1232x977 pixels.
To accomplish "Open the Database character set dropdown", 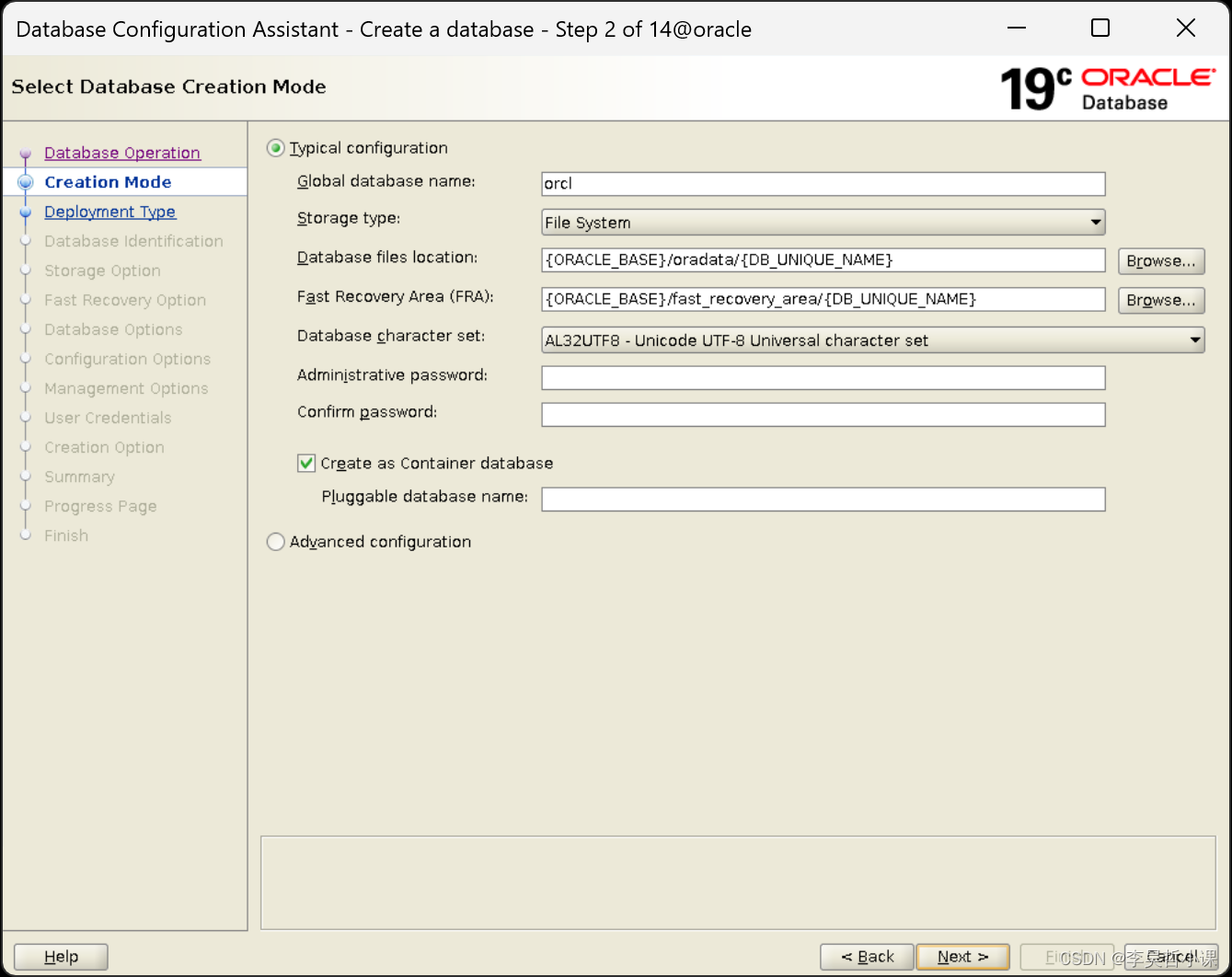I will (873, 340).
